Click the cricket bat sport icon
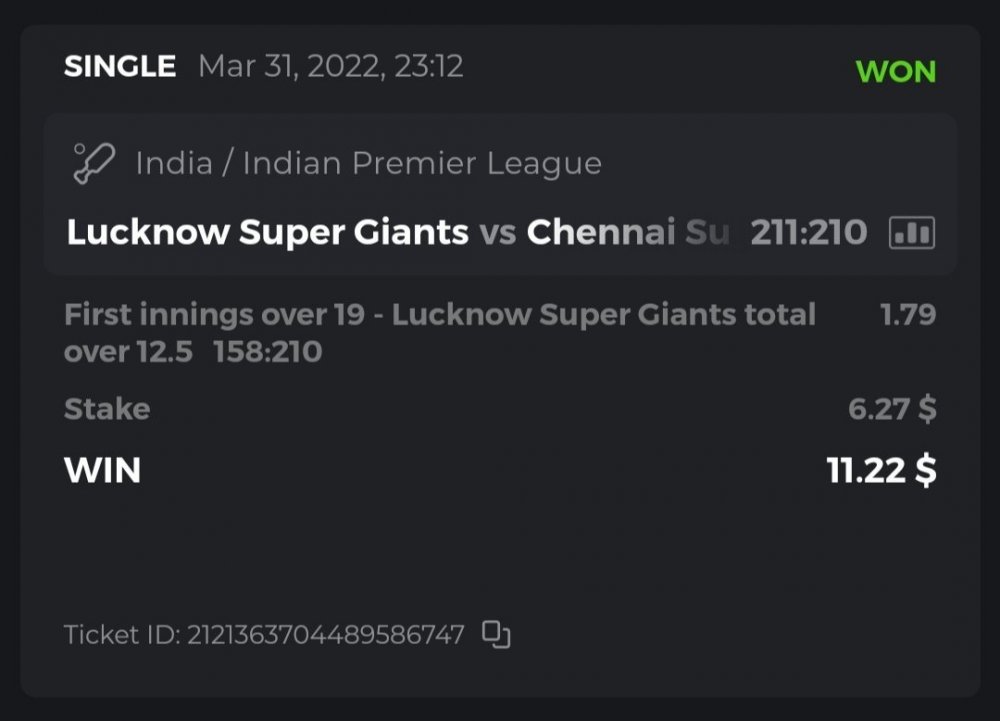Viewport: 1000px width, 721px height. tap(94, 163)
